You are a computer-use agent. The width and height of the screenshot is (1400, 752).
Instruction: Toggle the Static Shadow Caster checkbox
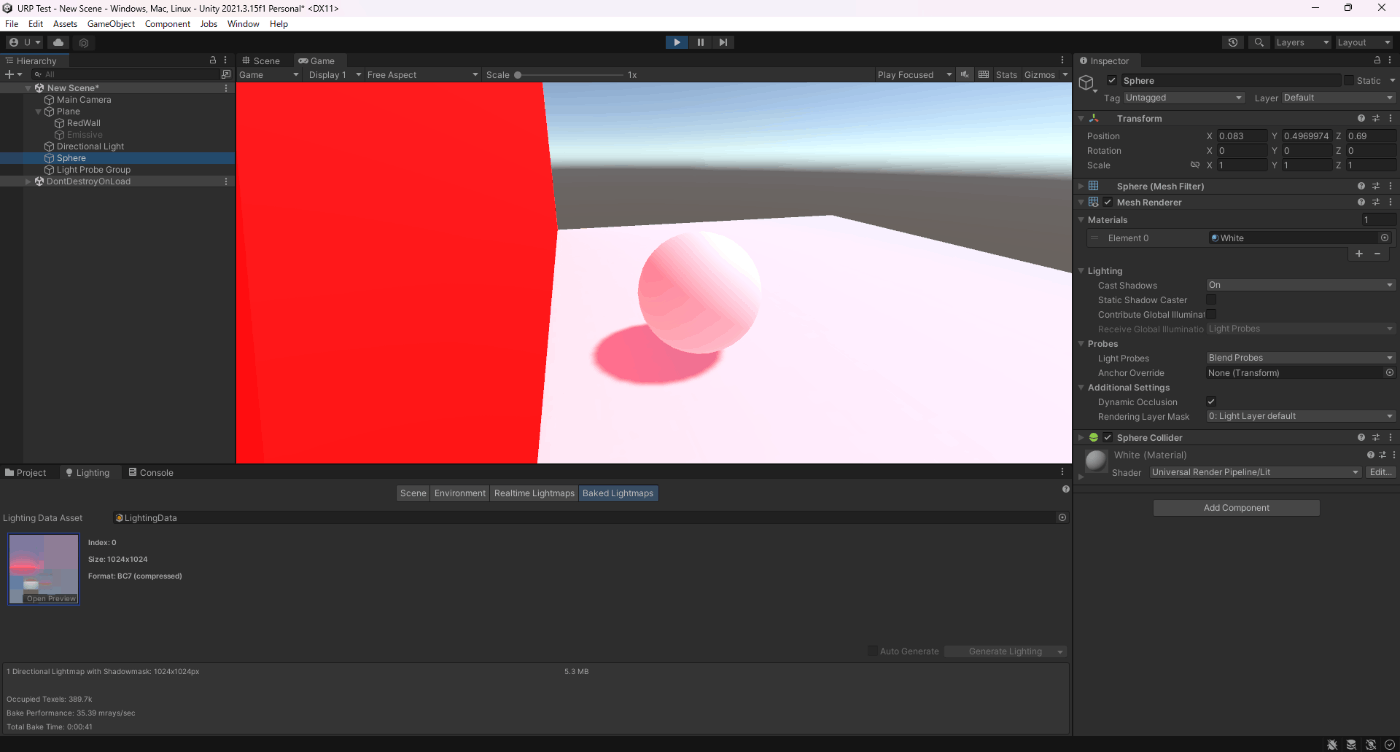[1211, 300]
